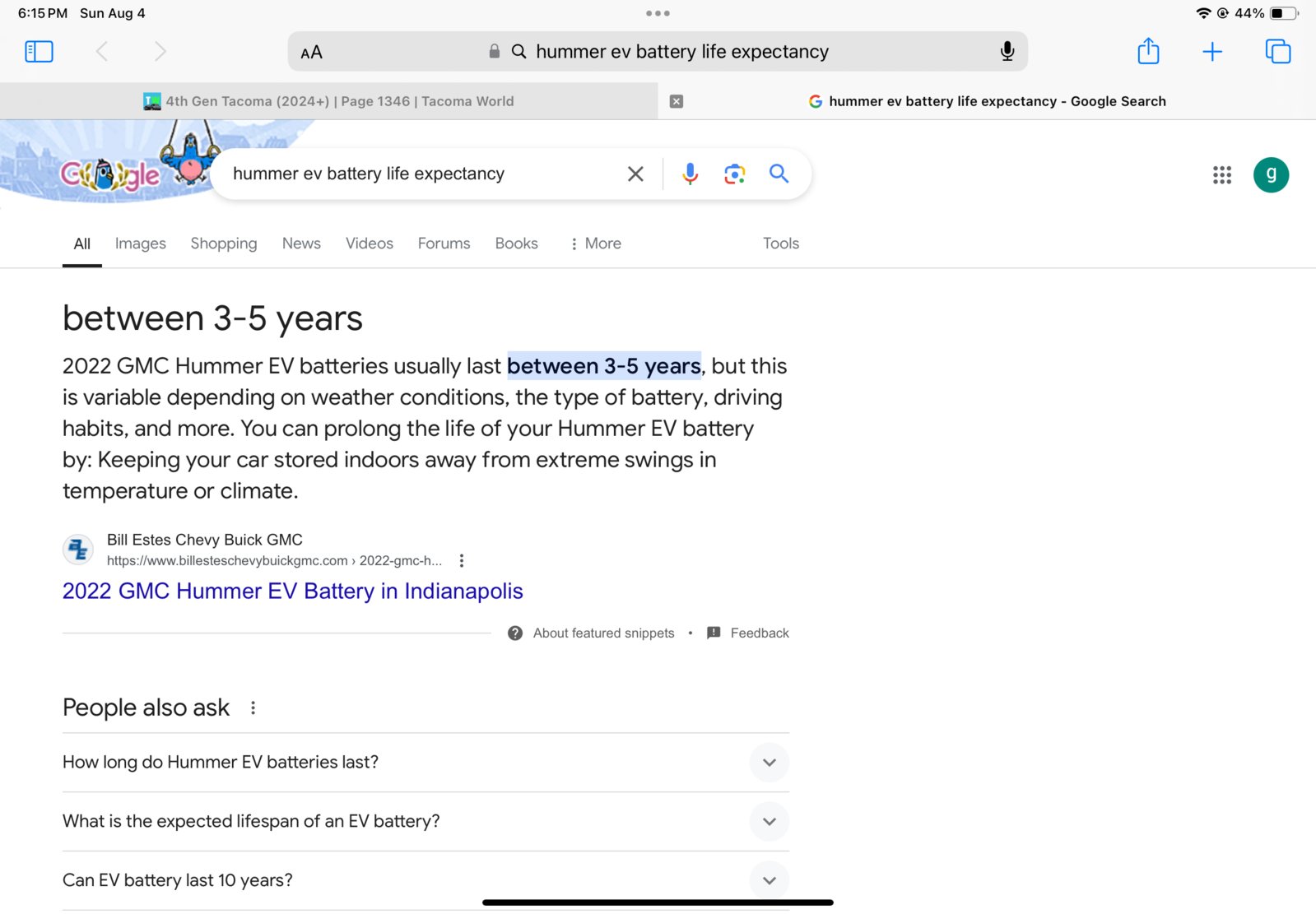Open the Google apps grid
This screenshot has width=1316, height=914.
1222,174
